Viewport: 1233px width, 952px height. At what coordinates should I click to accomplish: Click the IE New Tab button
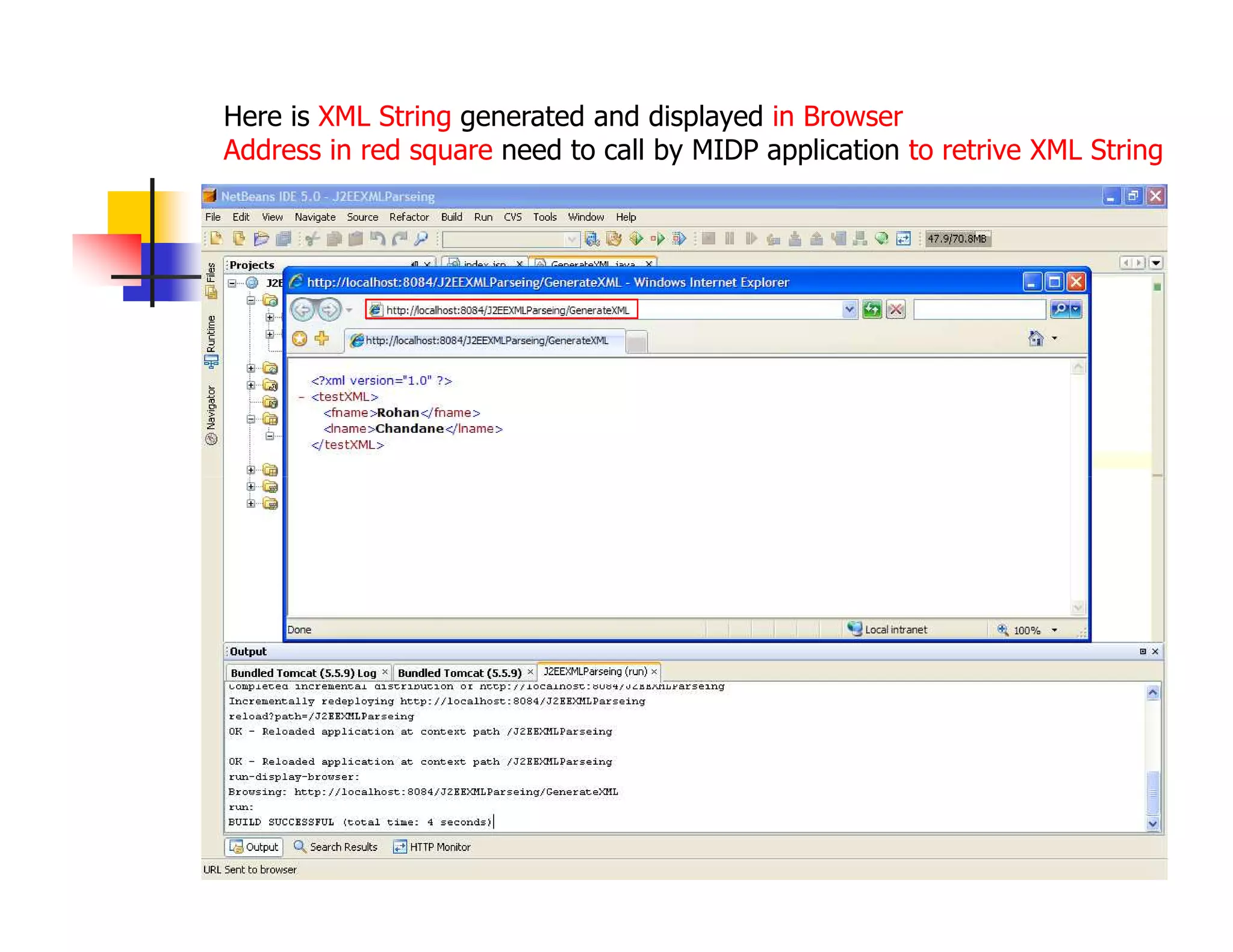click(x=636, y=342)
